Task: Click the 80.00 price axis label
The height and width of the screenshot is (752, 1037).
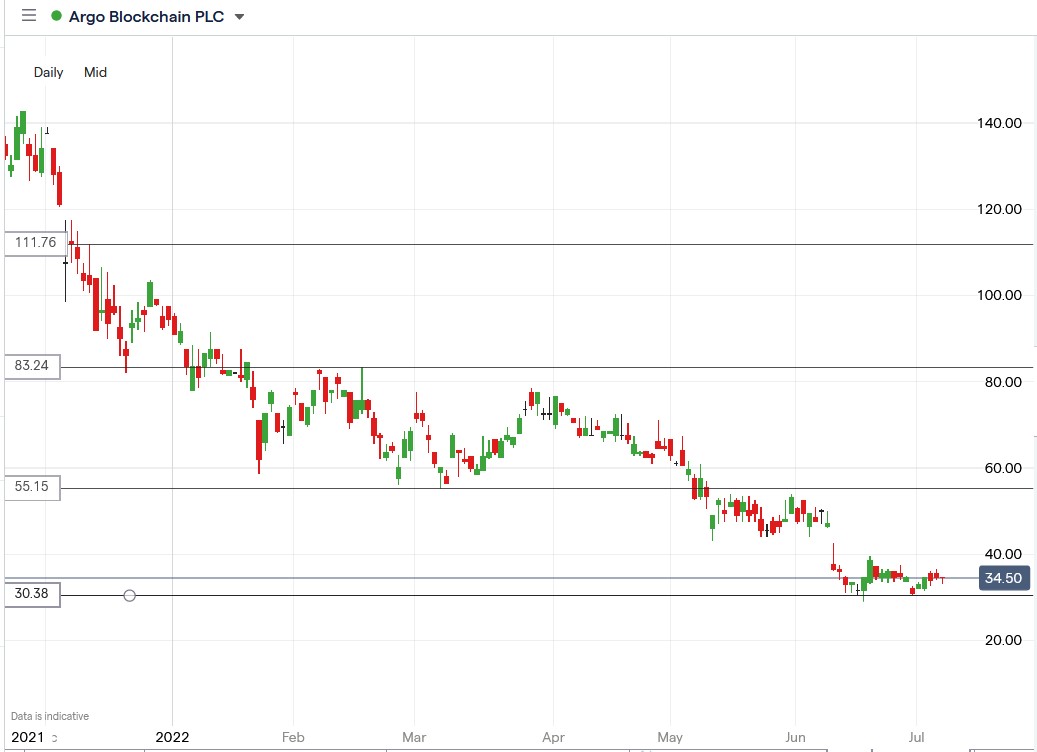Action: pos(1001,382)
